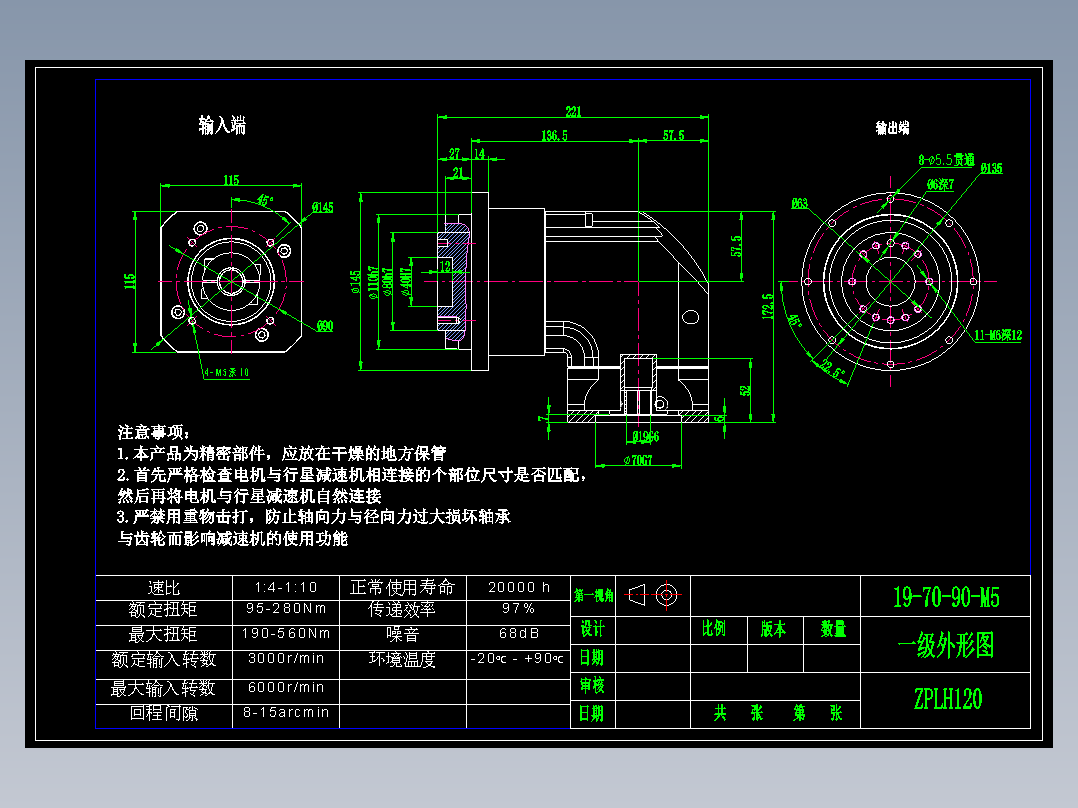Select the 1:4-1:10 ratio value

coord(286,584)
